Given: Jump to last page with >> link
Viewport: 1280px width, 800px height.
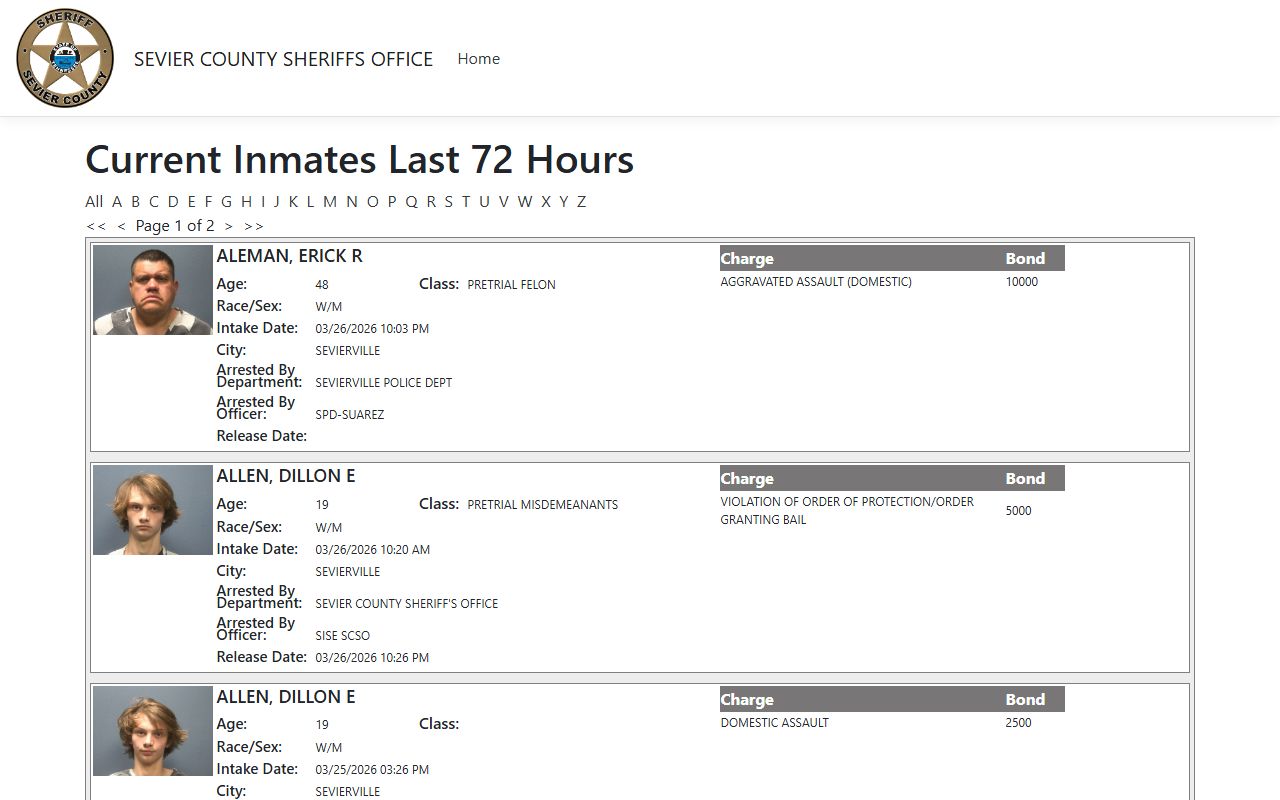Looking at the screenshot, I should coord(254,226).
